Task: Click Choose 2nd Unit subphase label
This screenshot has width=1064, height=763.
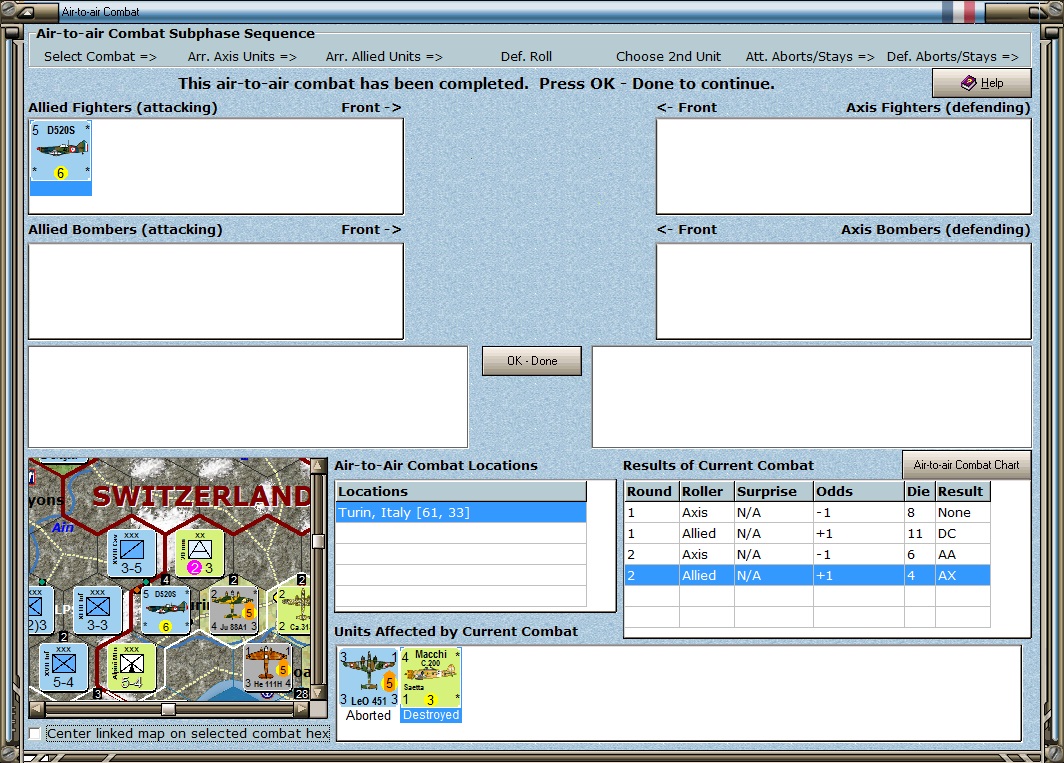Action: (x=668, y=57)
